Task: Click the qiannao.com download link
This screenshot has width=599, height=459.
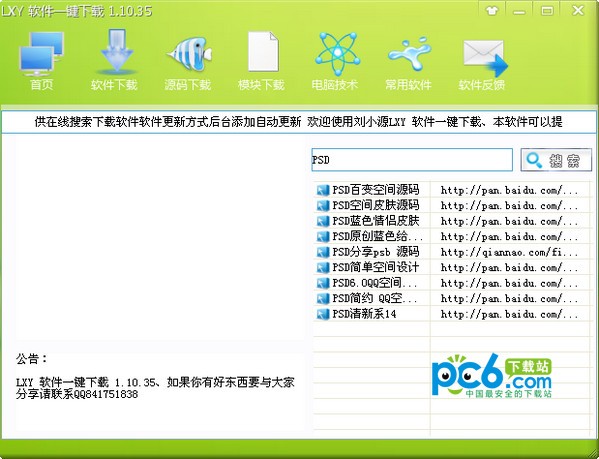Action: 509,252
